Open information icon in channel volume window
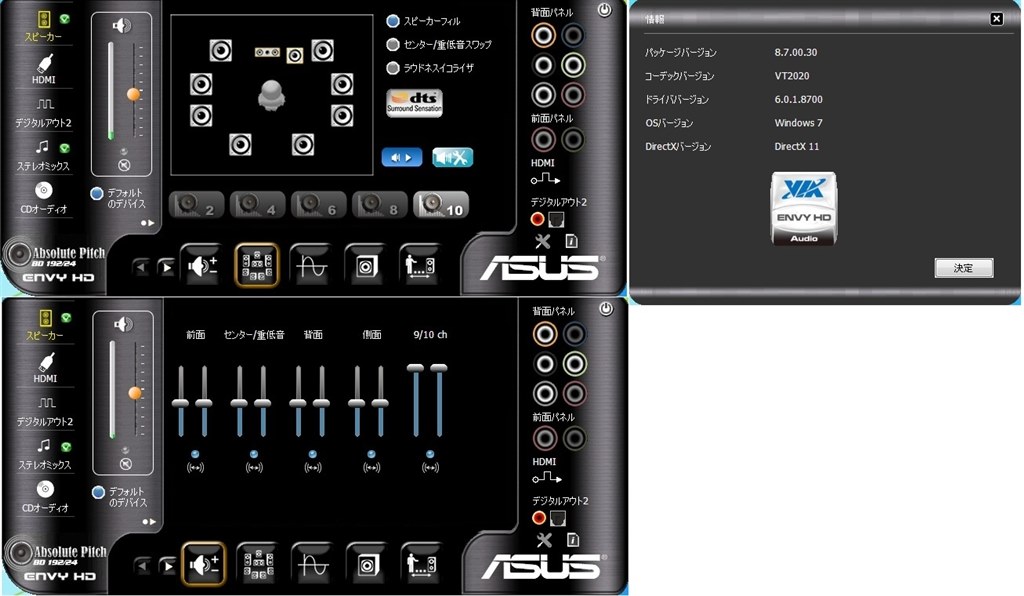This screenshot has height=596, width=1024. click(x=573, y=541)
